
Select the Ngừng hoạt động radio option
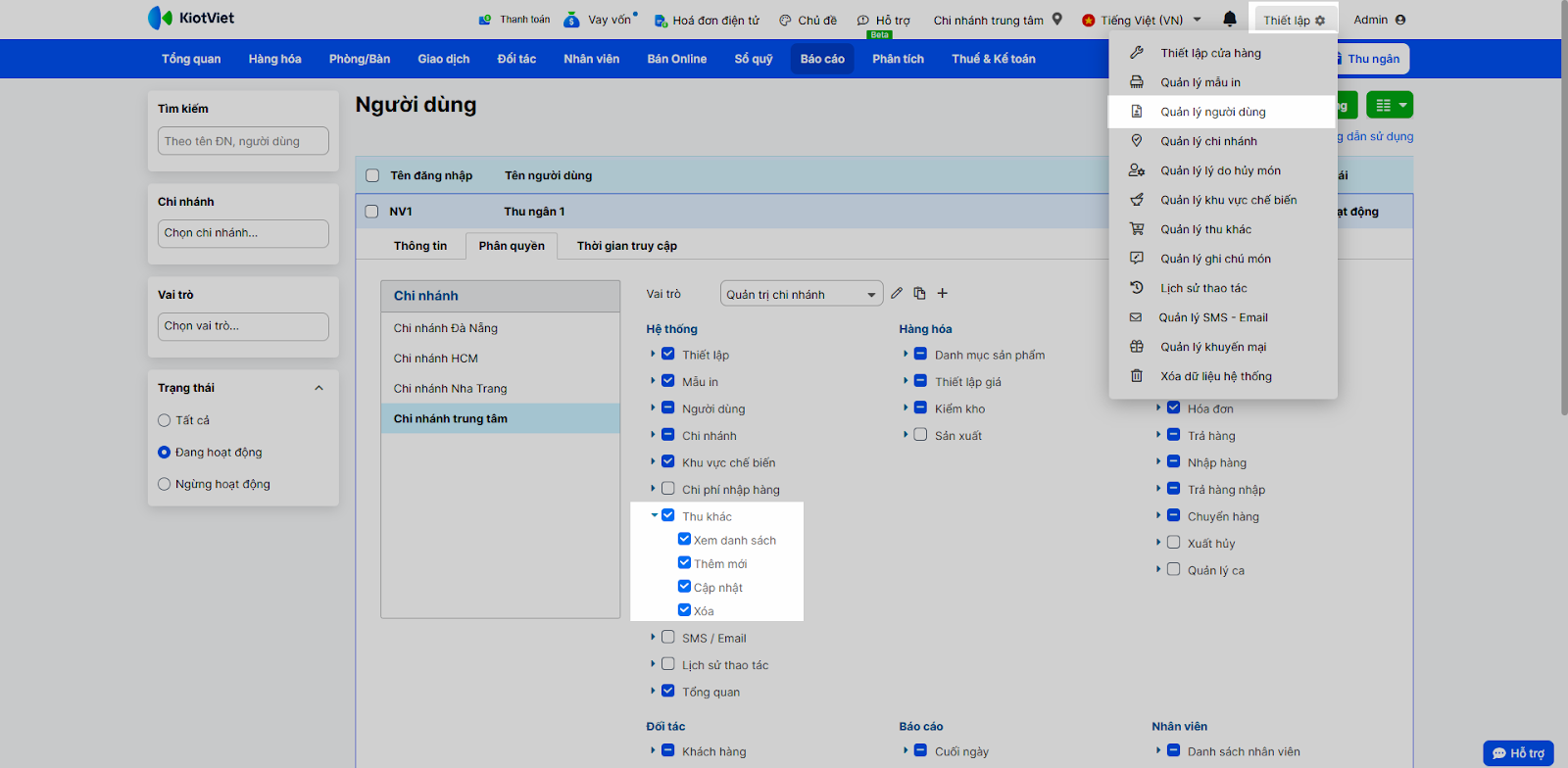click(x=165, y=484)
